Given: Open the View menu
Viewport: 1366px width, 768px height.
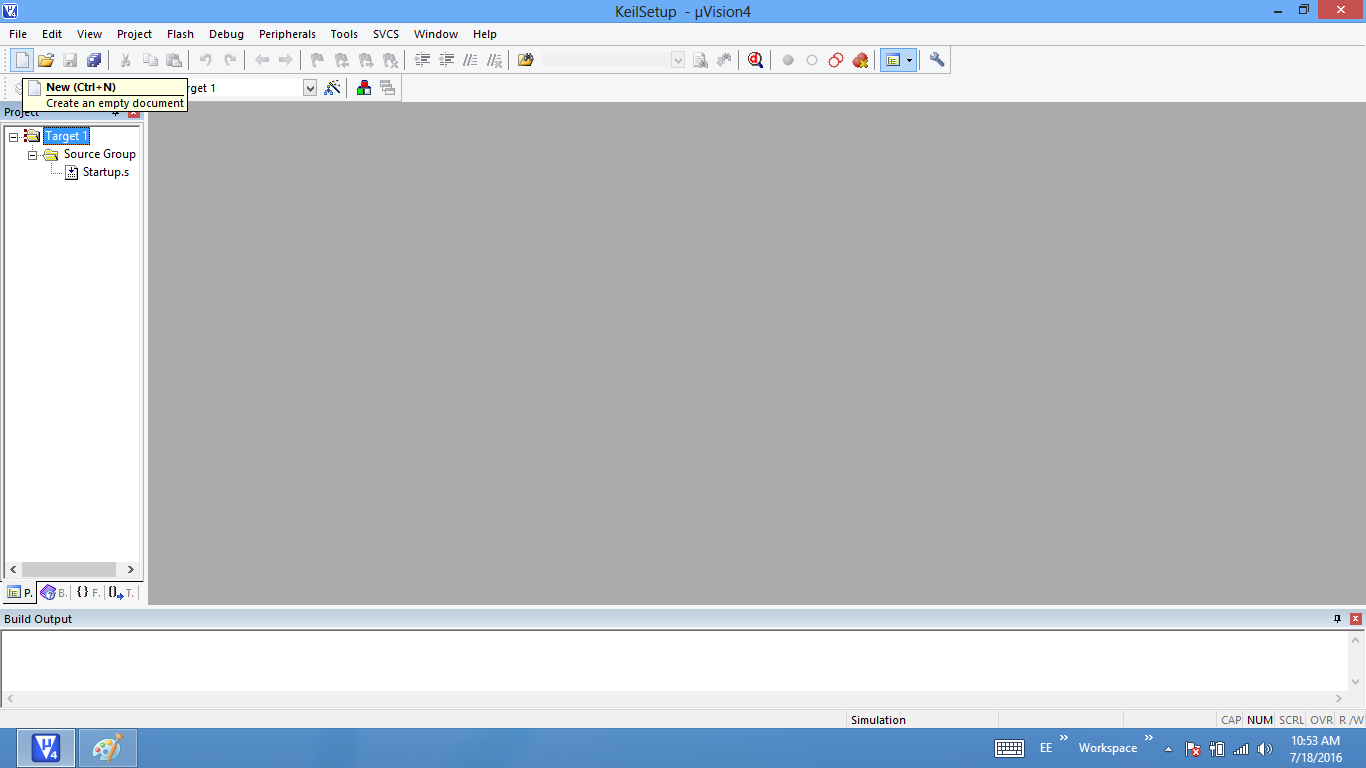Looking at the screenshot, I should pyautogui.click(x=89, y=34).
